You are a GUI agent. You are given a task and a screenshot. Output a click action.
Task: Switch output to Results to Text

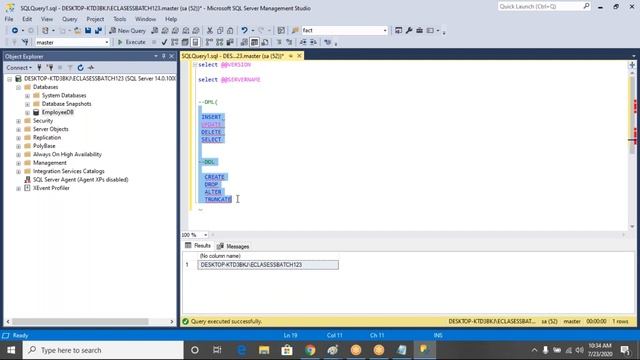click(x=244, y=42)
